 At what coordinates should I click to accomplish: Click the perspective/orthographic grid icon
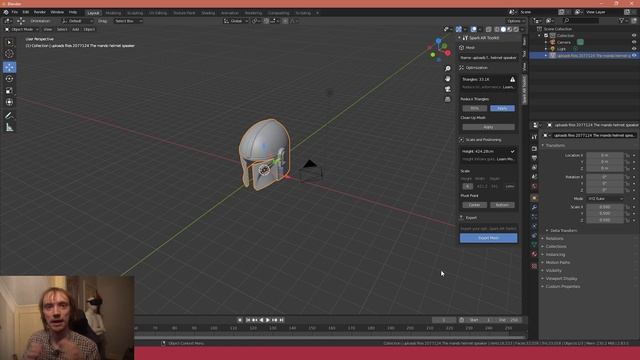pyautogui.click(x=448, y=99)
